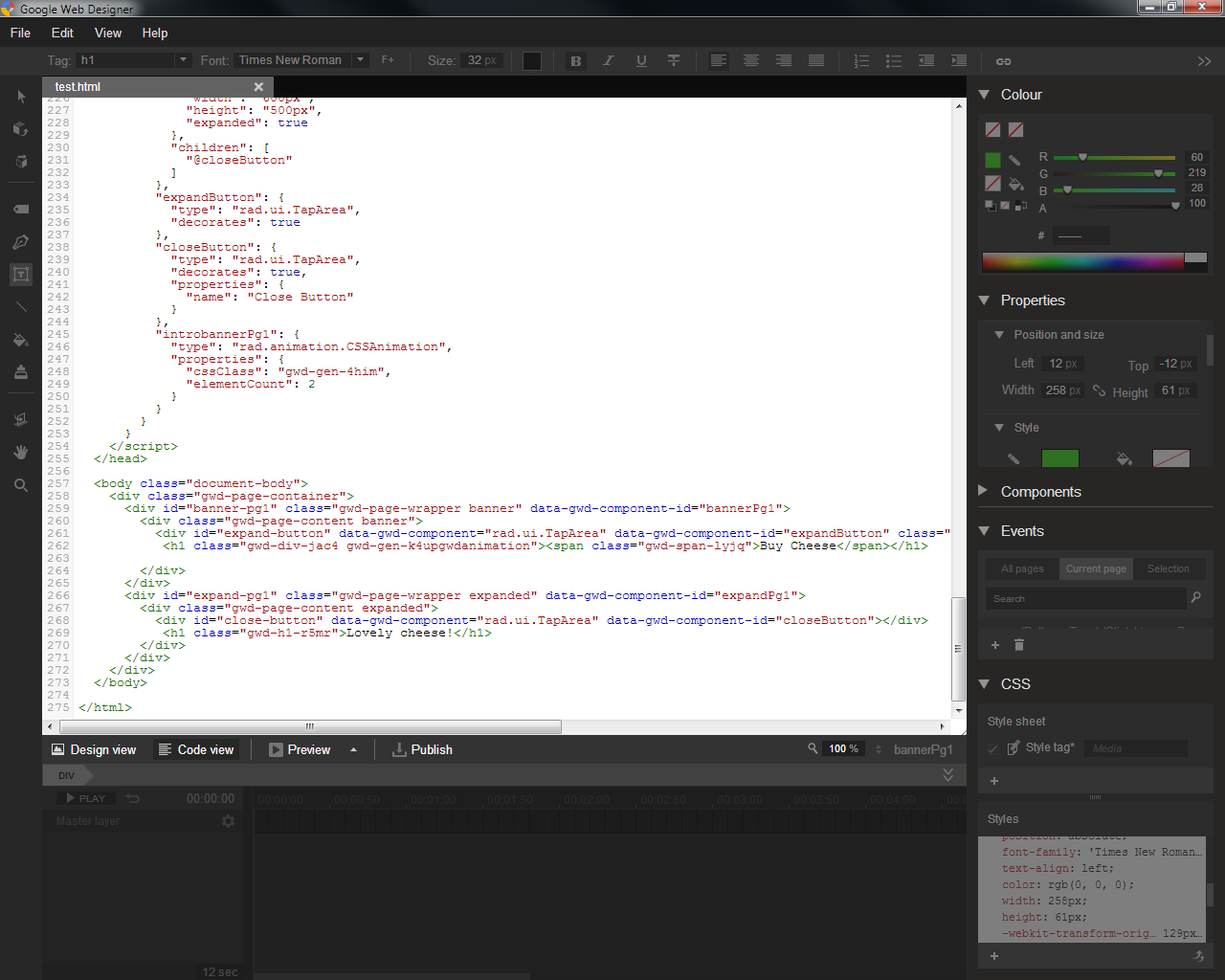Choose the 3D object rotate tool
Viewport: 1225px width, 980px height.
point(20,128)
